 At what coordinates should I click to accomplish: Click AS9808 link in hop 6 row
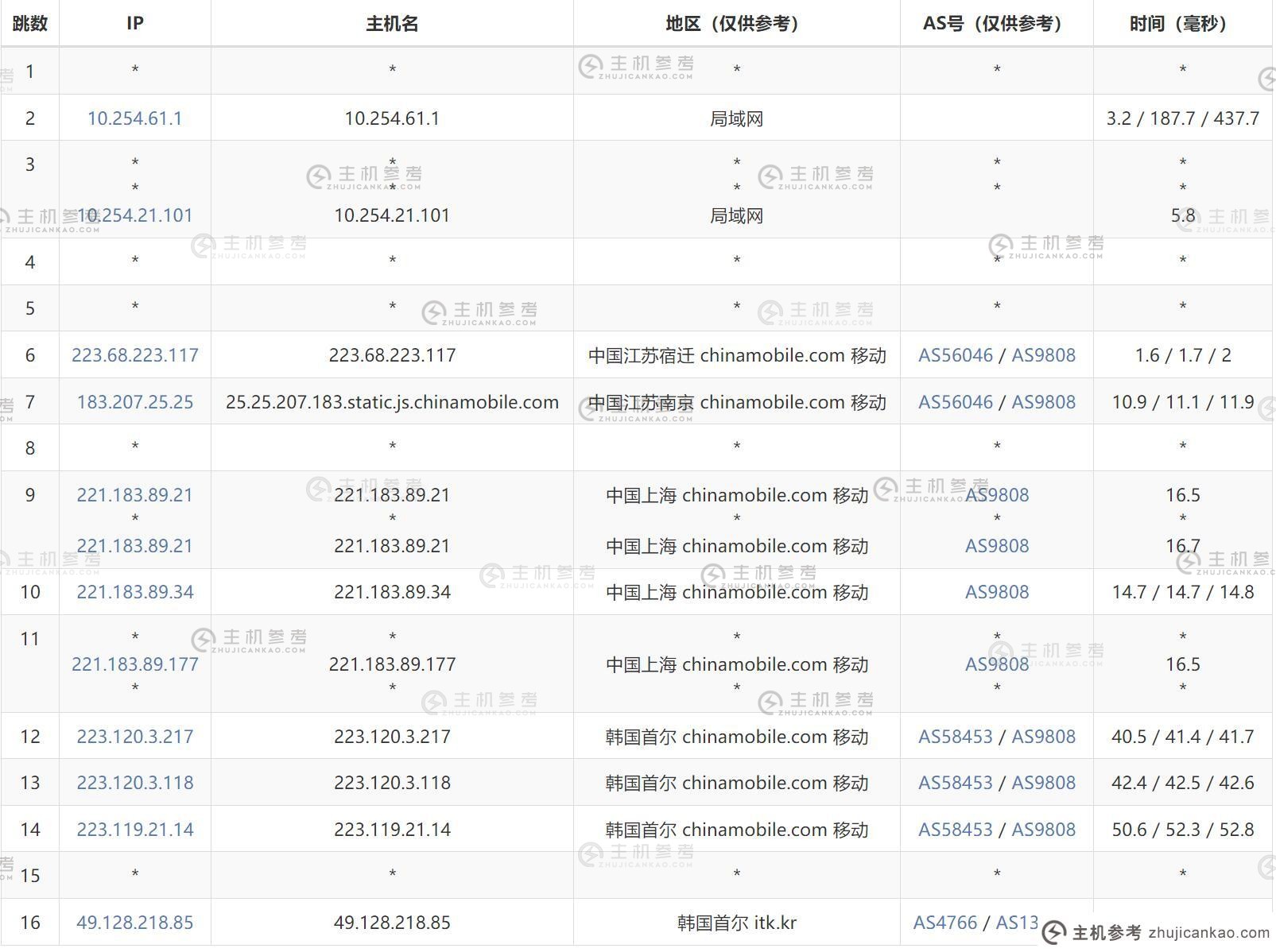tap(1043, 355)
